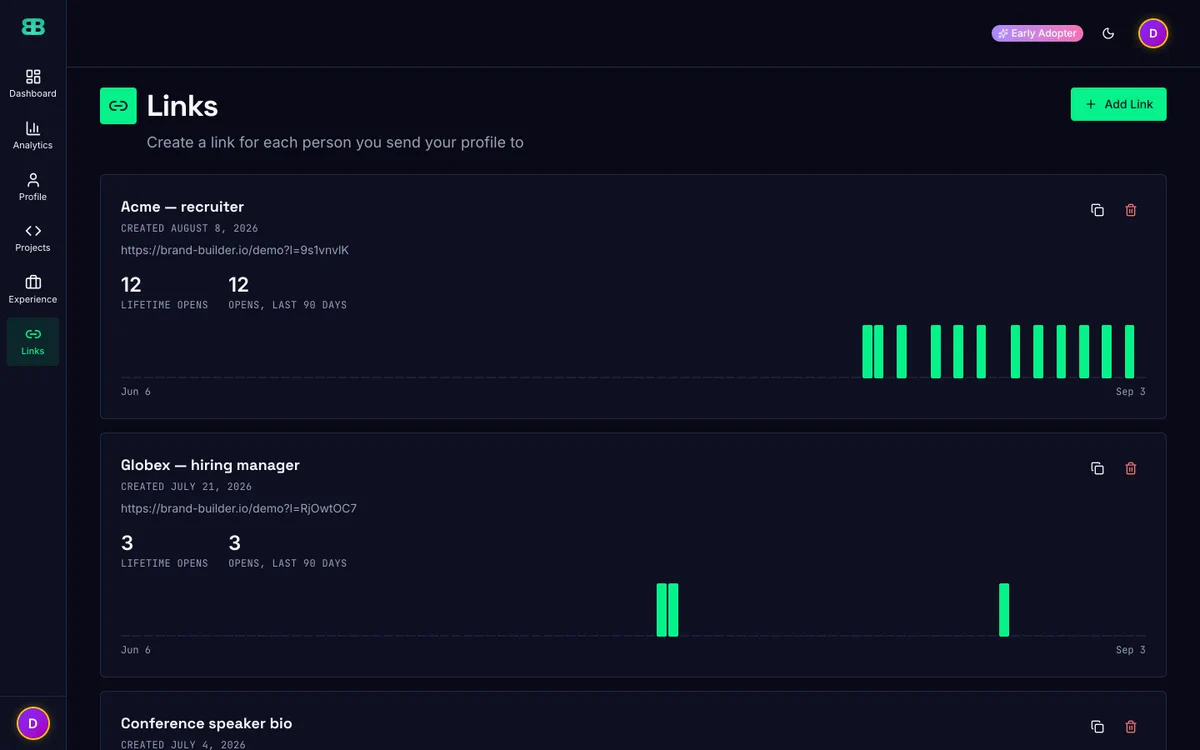Viewport: 1200px width, 750px height.
Task: Click the Globex — hiring manager title
Action: pos(210,465)
